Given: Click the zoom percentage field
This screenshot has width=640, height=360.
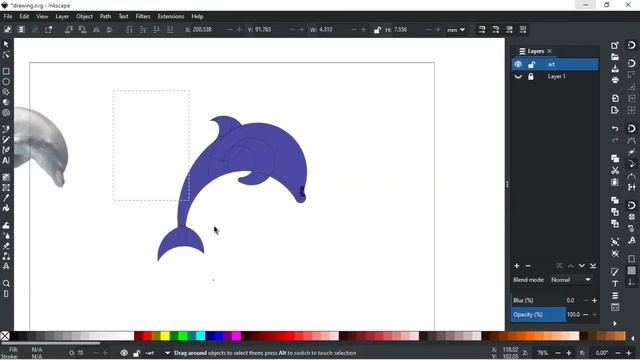Looking at the screenshot, I should pyautogui.click(x=542, y=353).
